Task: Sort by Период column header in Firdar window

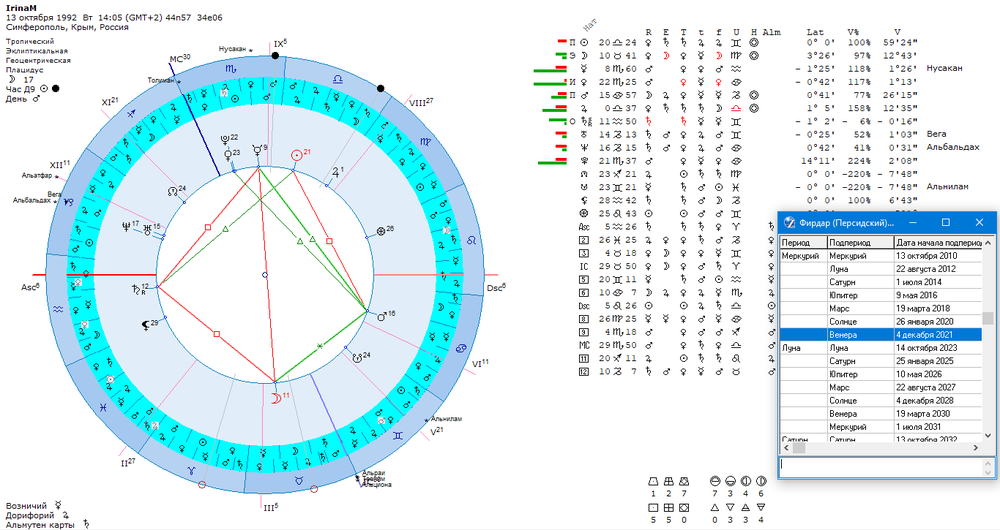Action: (x=804, y=242)
